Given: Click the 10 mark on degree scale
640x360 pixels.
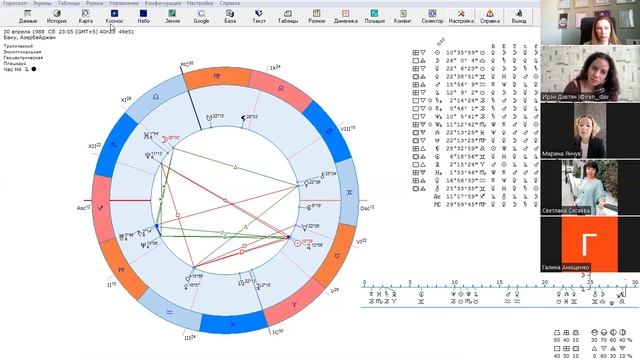Looking at the screenshot, I should point(454,282).
